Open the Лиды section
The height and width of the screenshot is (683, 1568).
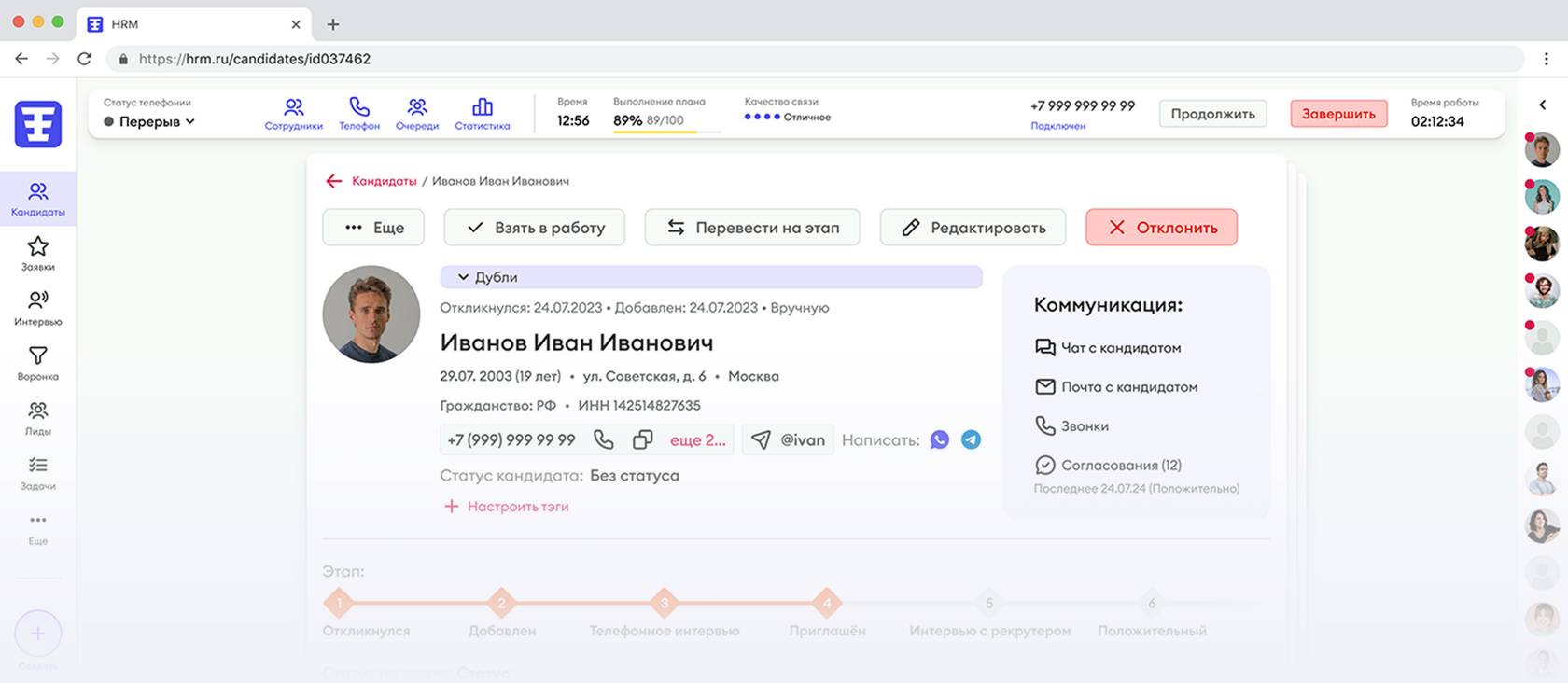[38, 418]
